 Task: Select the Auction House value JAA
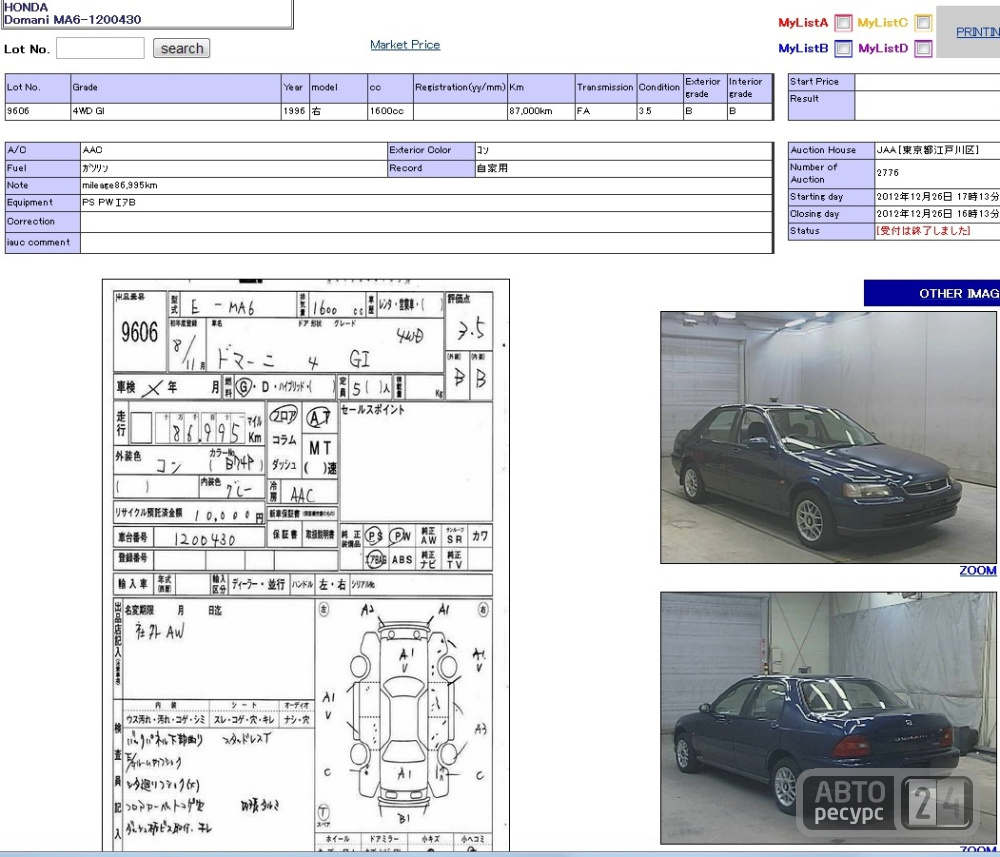[x=927, y=150]
